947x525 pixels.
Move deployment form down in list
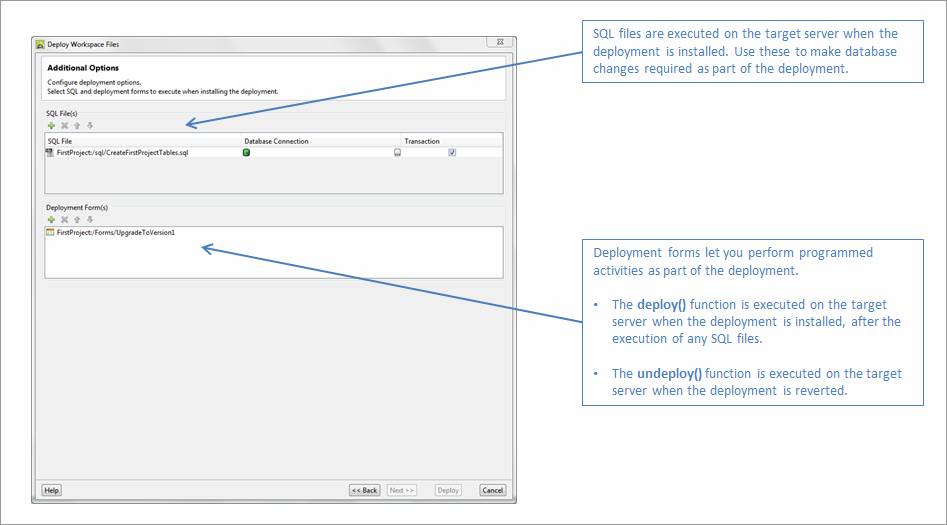click(89, 219)
